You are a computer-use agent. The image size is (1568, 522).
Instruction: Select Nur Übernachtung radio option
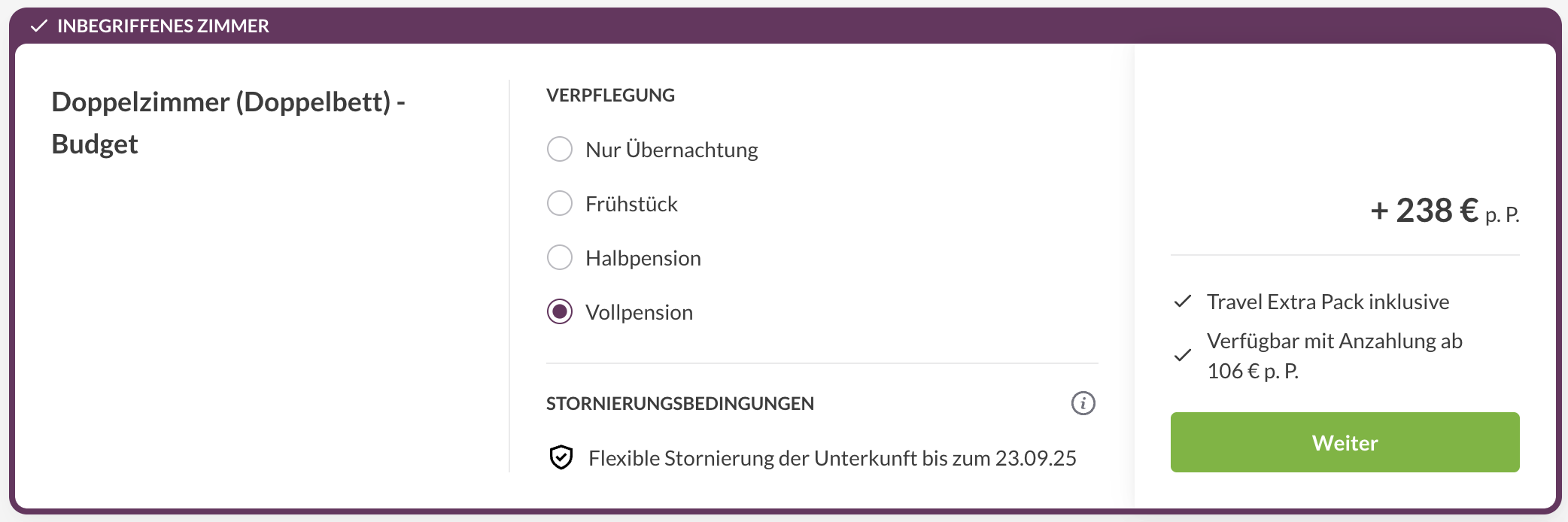point(560,149)
